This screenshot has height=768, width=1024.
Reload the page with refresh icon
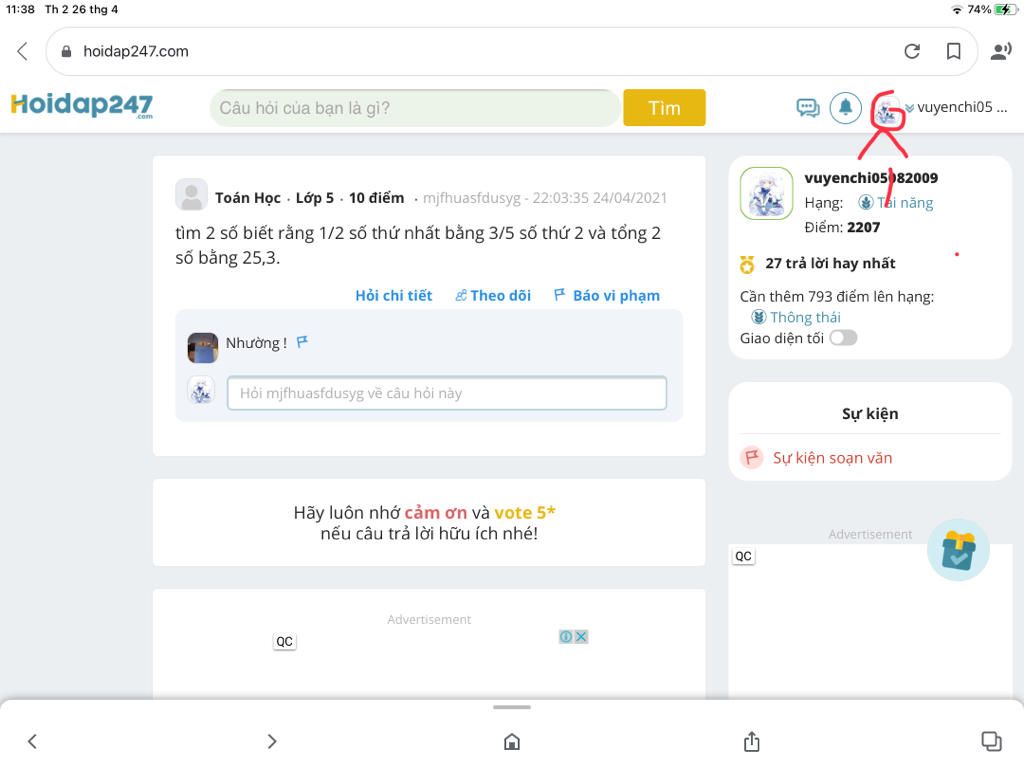click(x=912, y=52)
